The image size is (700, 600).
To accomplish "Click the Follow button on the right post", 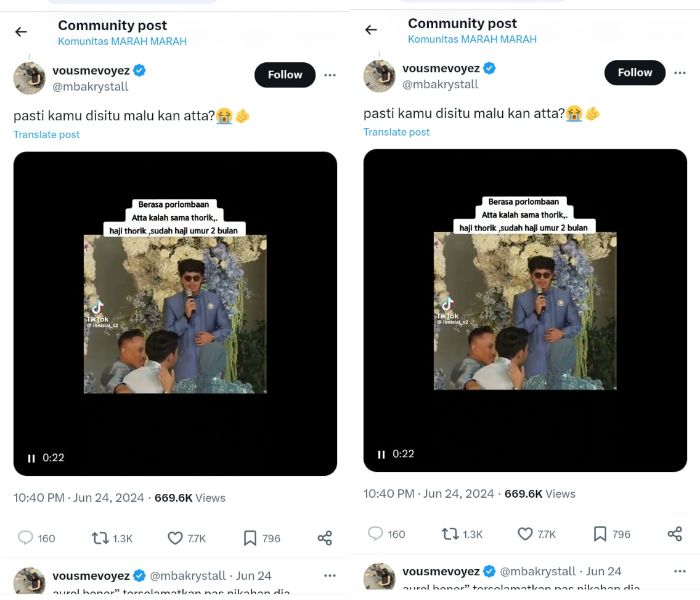I will click(635, 72).
